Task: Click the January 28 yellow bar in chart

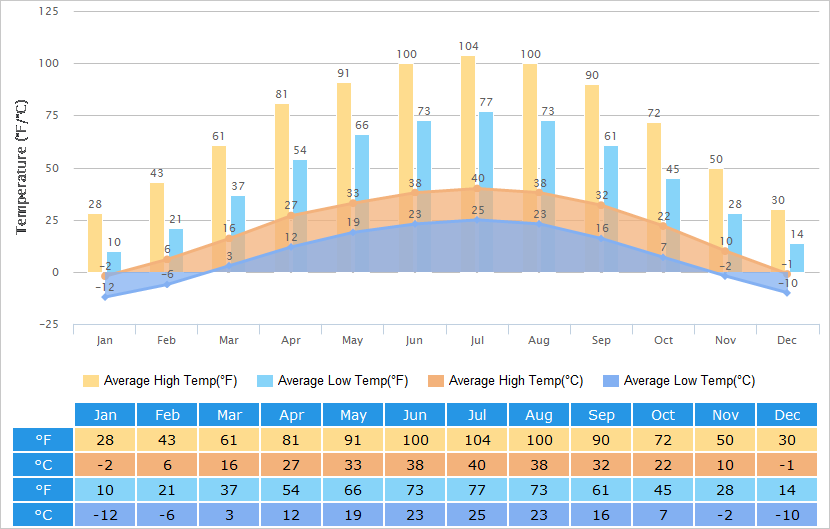Action: (x=95, y=243)
